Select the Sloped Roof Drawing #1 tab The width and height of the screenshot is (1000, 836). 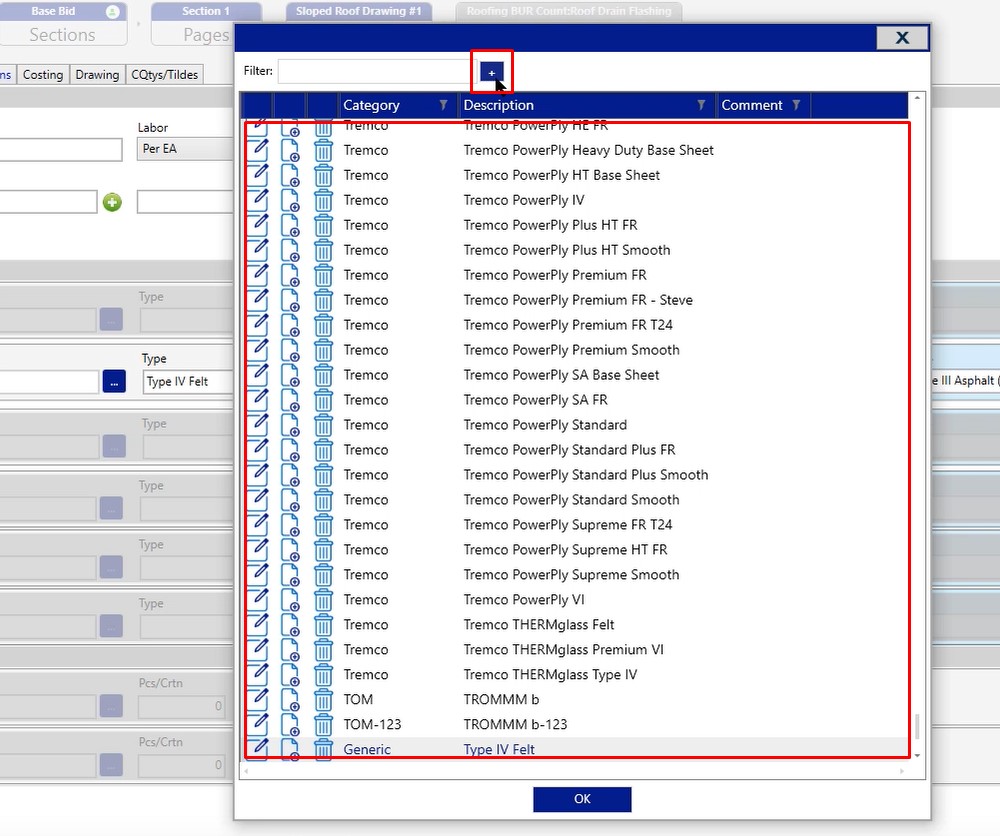click(x=358, y=11)
